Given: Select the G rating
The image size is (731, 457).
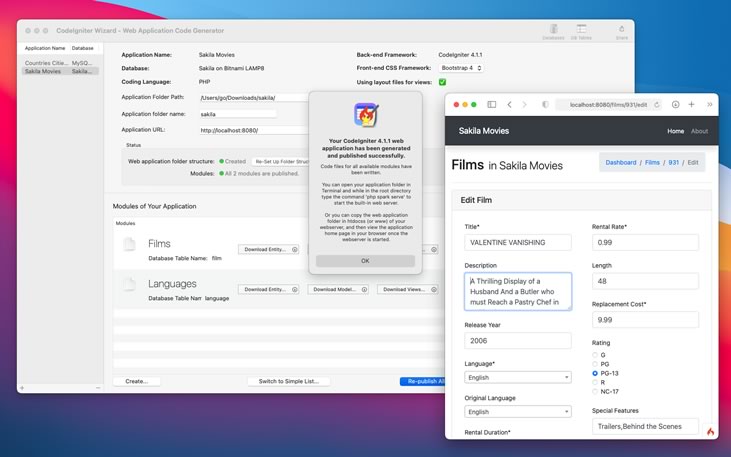Looking at the screenshot, I should (x=595, y=355).
